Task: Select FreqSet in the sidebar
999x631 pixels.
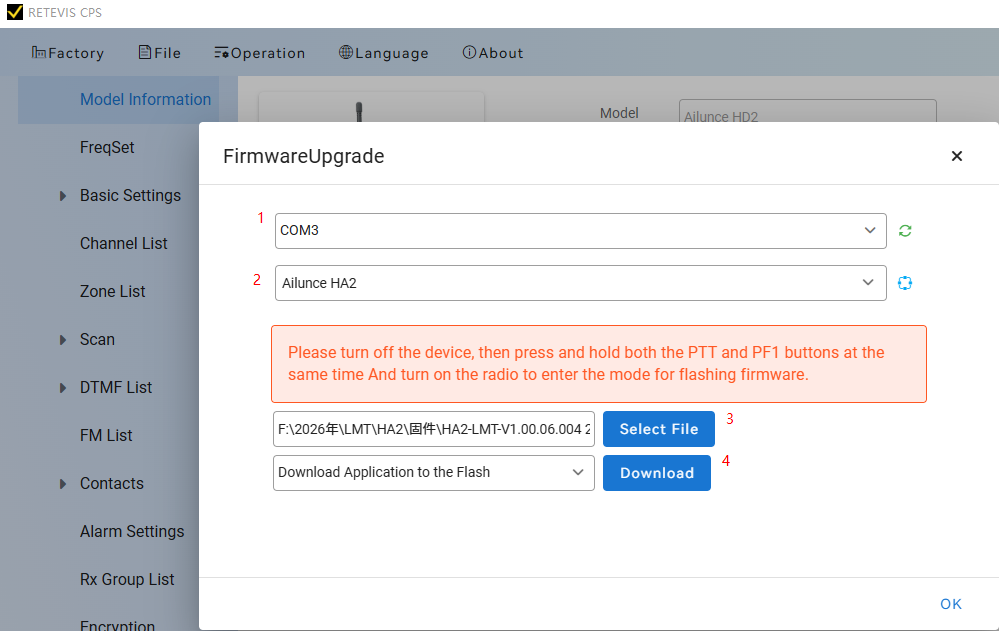Action: (107, 147)
